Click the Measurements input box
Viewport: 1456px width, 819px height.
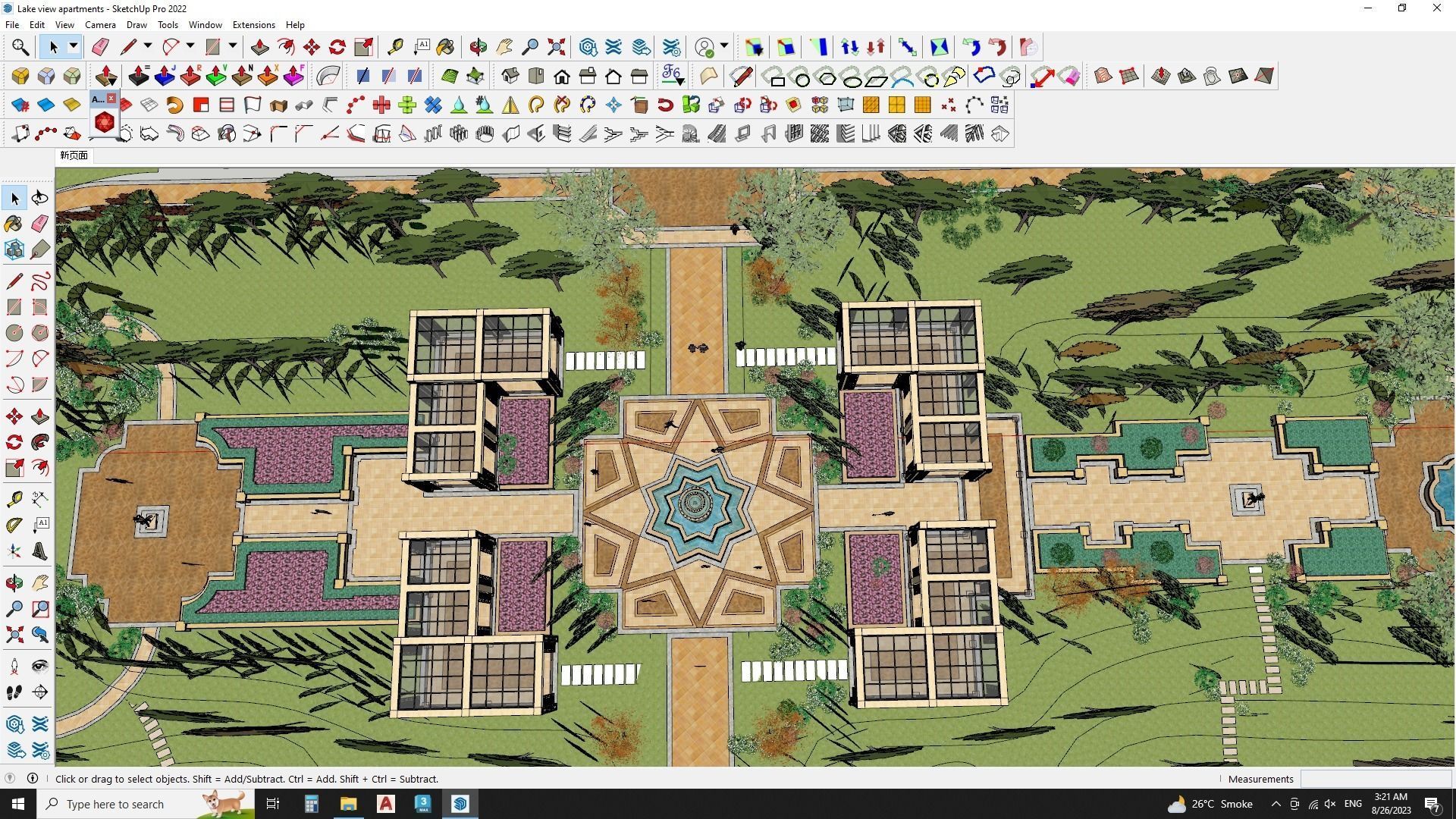pyautogui.click(x=1375, y=779)
